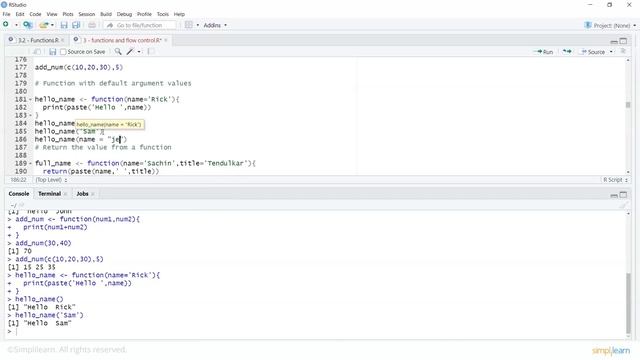Click the view working directory arrow icon

21,205
